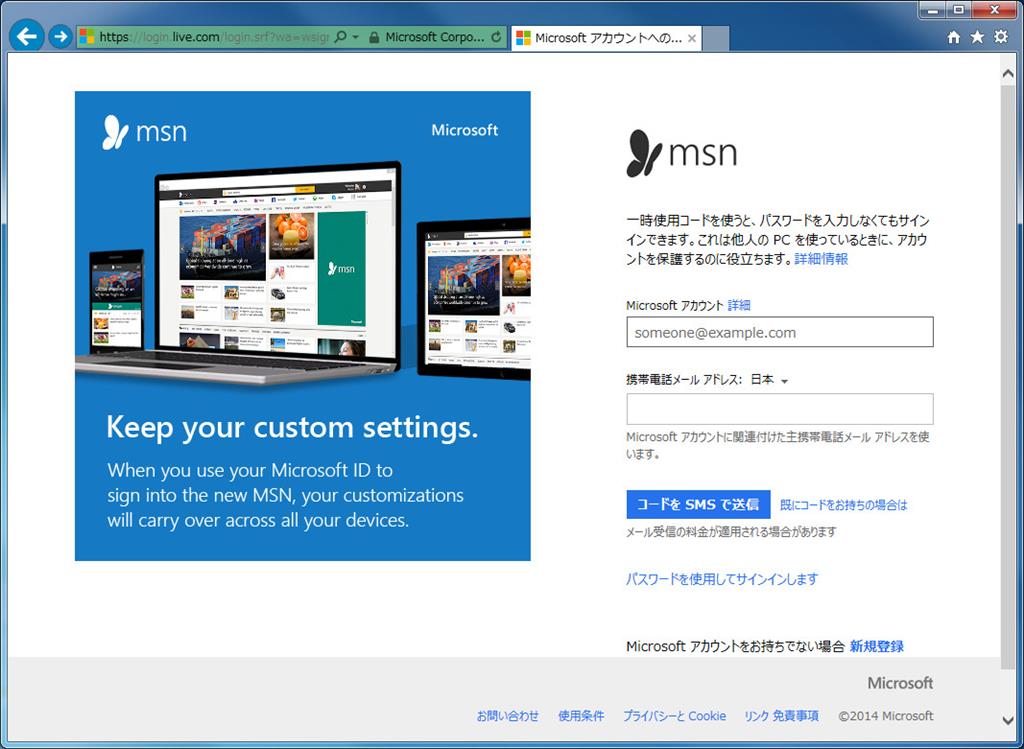
Task: Maximize the browser window
Action: coord(958,10)
